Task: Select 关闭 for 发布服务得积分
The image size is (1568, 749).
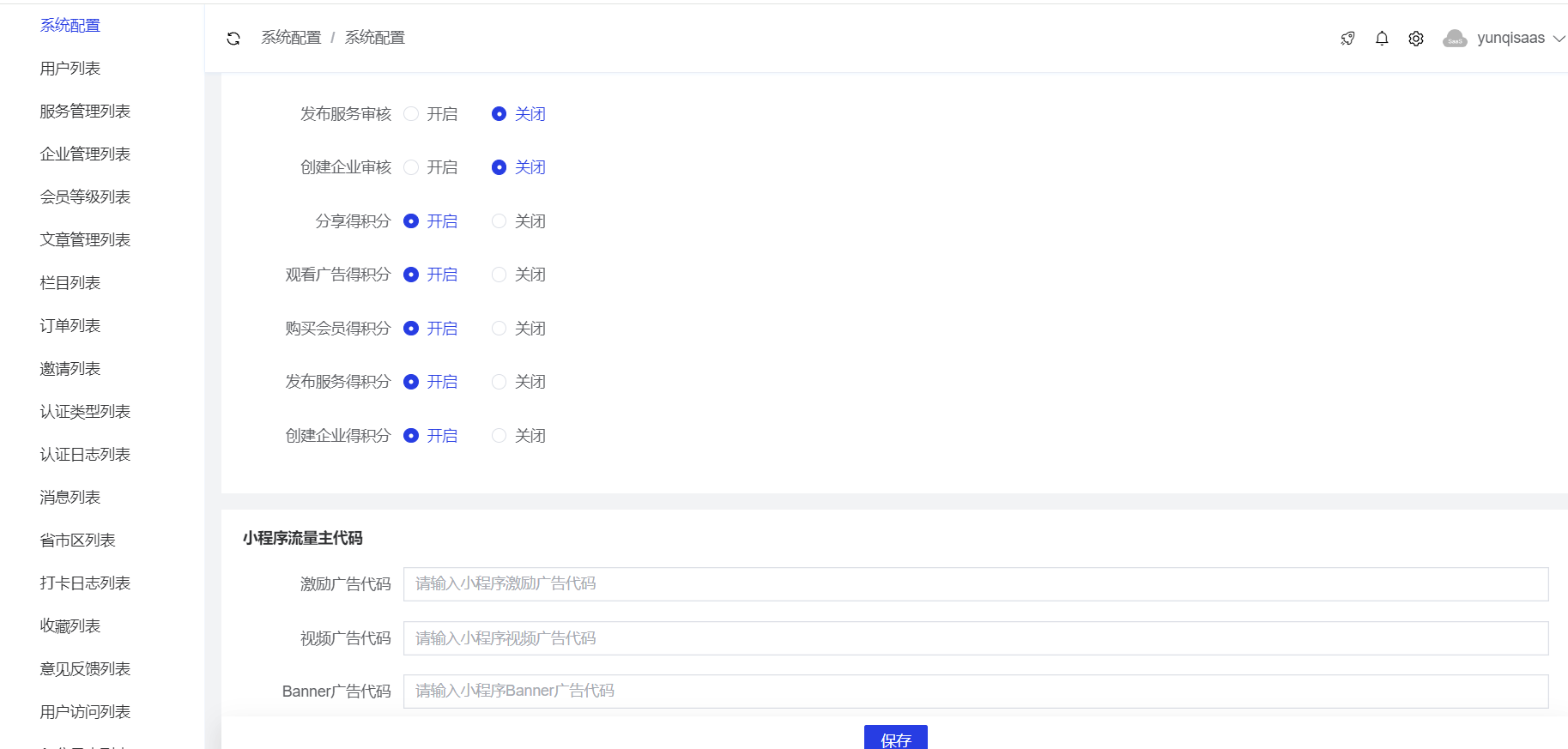Action: (499, 382)
